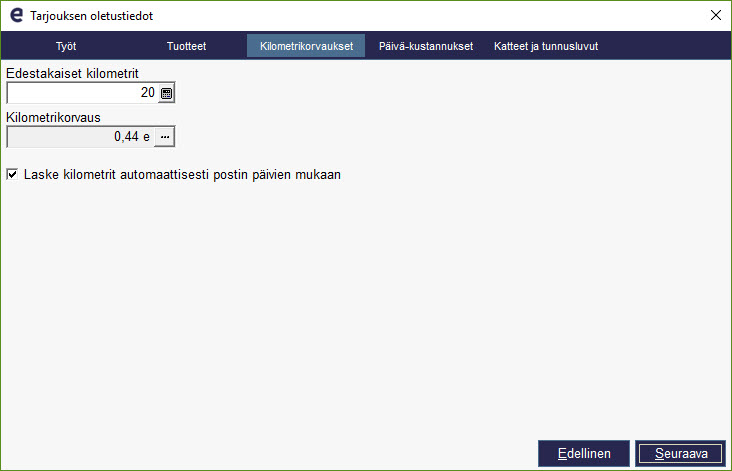Click the Kilometrikorvaus label text
This screenshot has height=471, width=732.
tap(53, 117)
